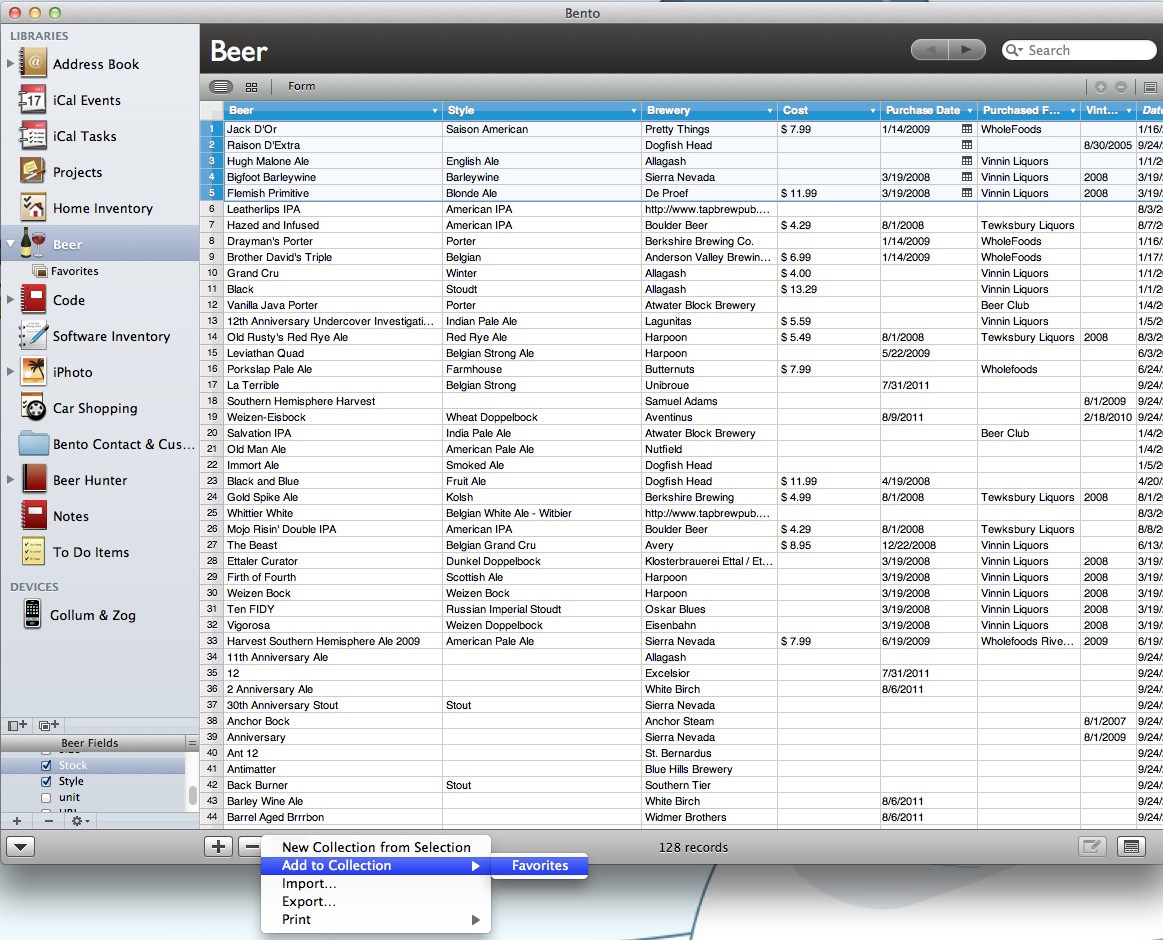Image resolution: width=1163 pixels, height=940 pixels.
Task: Select Import… from the menu
Action: pyautogui.click(x=375, y=883)
